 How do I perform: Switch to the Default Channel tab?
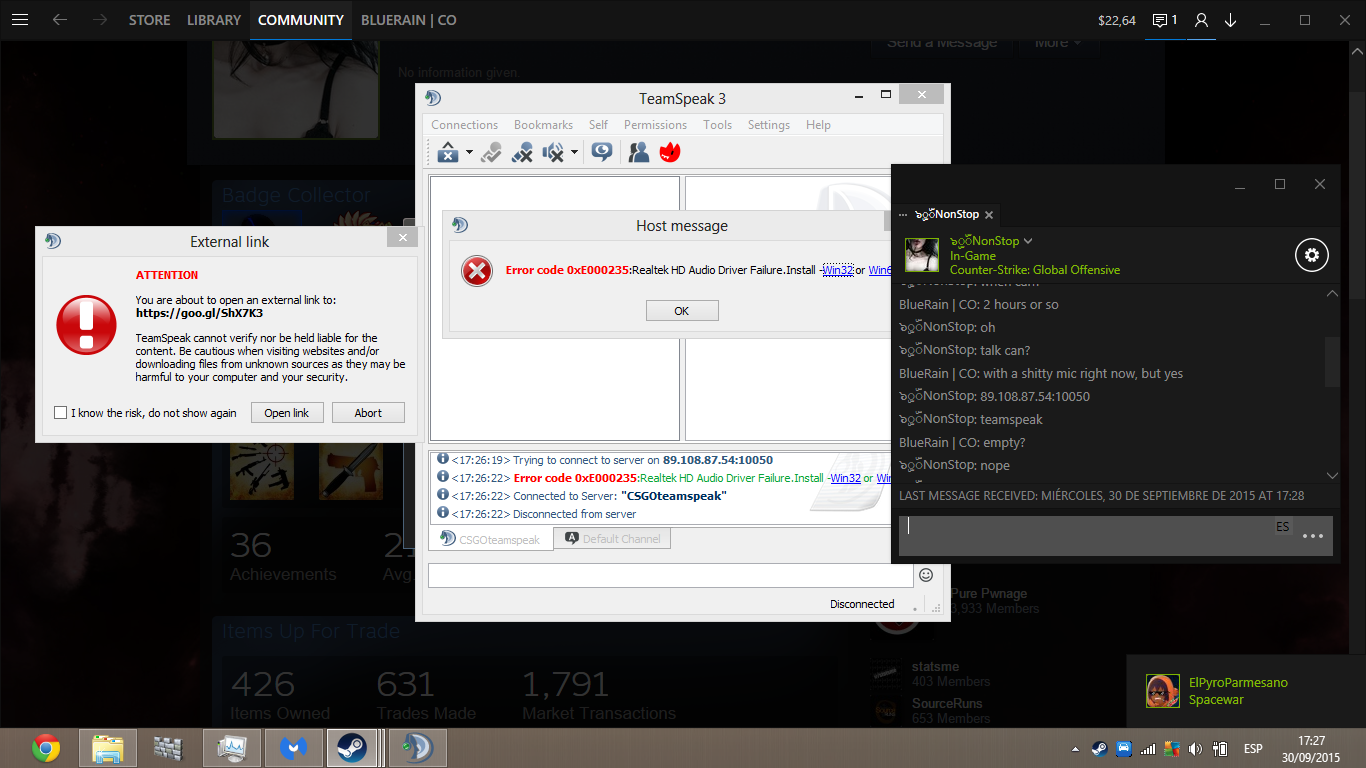pyautogui.click(x=612, y=539)
